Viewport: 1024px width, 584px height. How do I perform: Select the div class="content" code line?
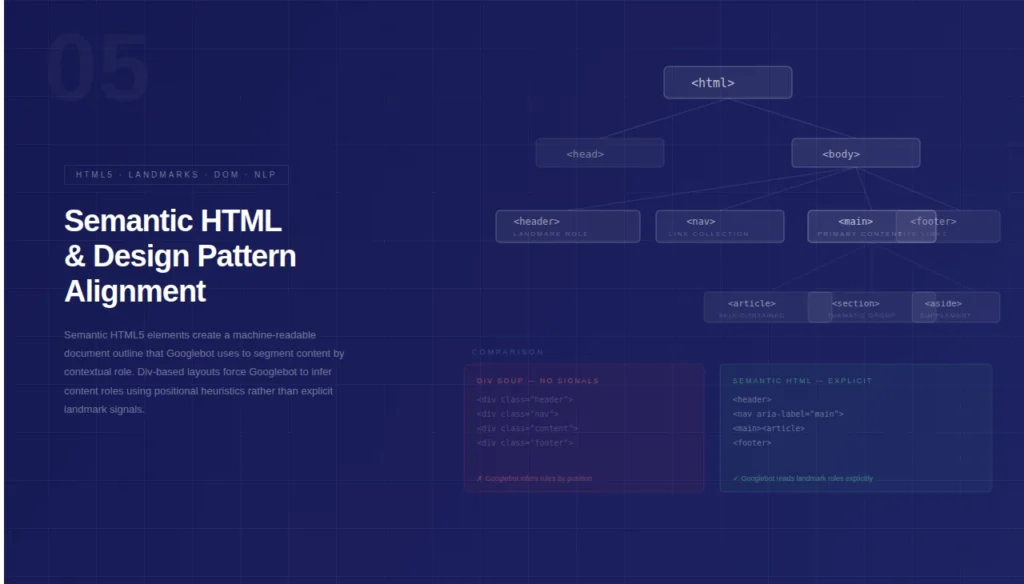[530, 428]
